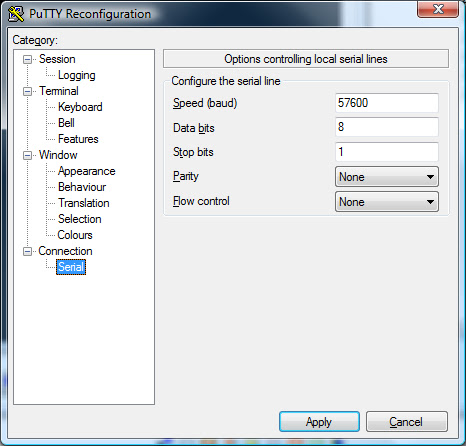Select the Keyboard category
This screenshot has width=466, height=446.
click(x=80, y=107)
